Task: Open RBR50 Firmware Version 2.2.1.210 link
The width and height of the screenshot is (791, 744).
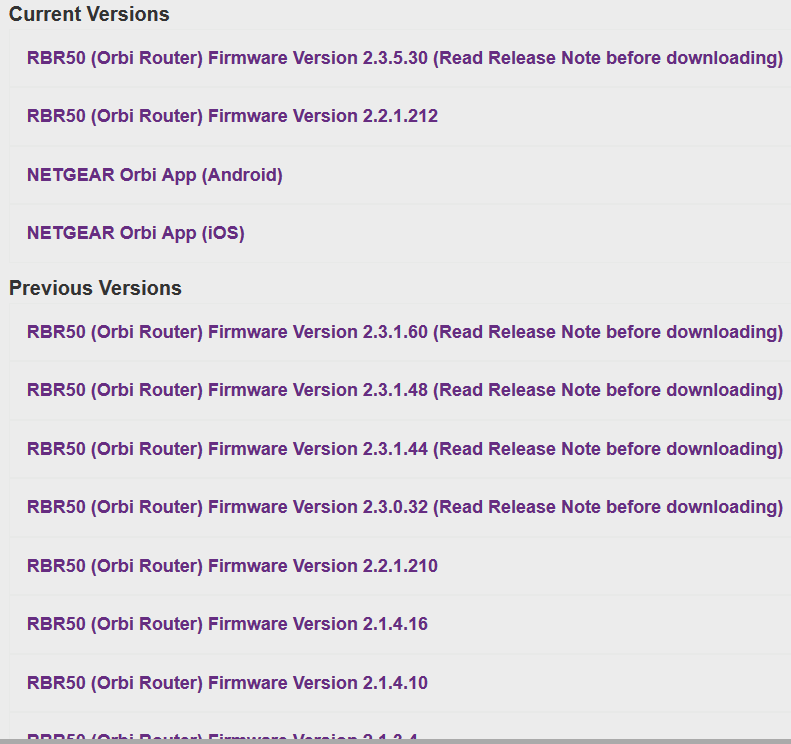Action: pyautogui.click(x=232, y=566)
